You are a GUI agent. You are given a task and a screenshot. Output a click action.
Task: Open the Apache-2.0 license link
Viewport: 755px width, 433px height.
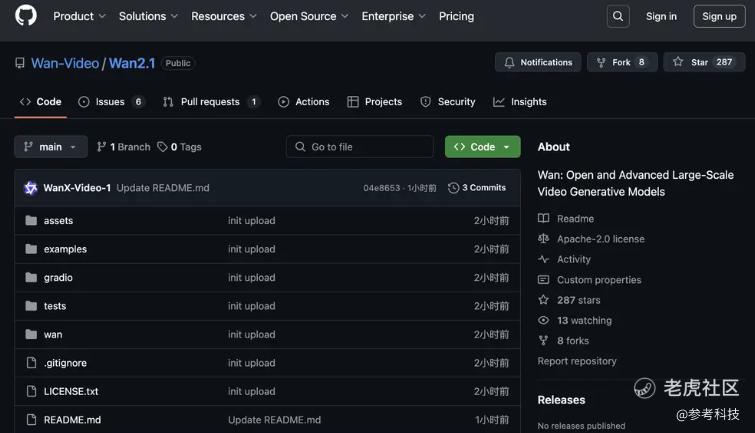click(x=600, y=239)
